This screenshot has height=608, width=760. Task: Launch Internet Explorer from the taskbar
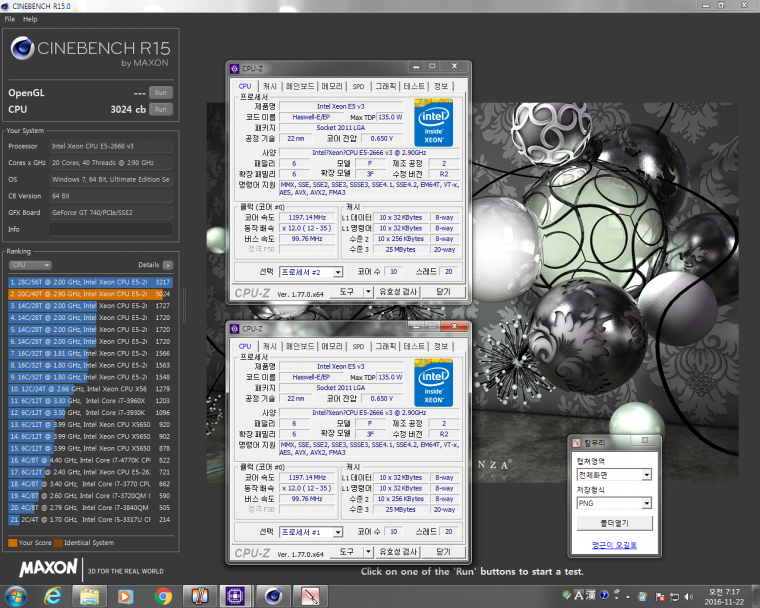(52, 596)
